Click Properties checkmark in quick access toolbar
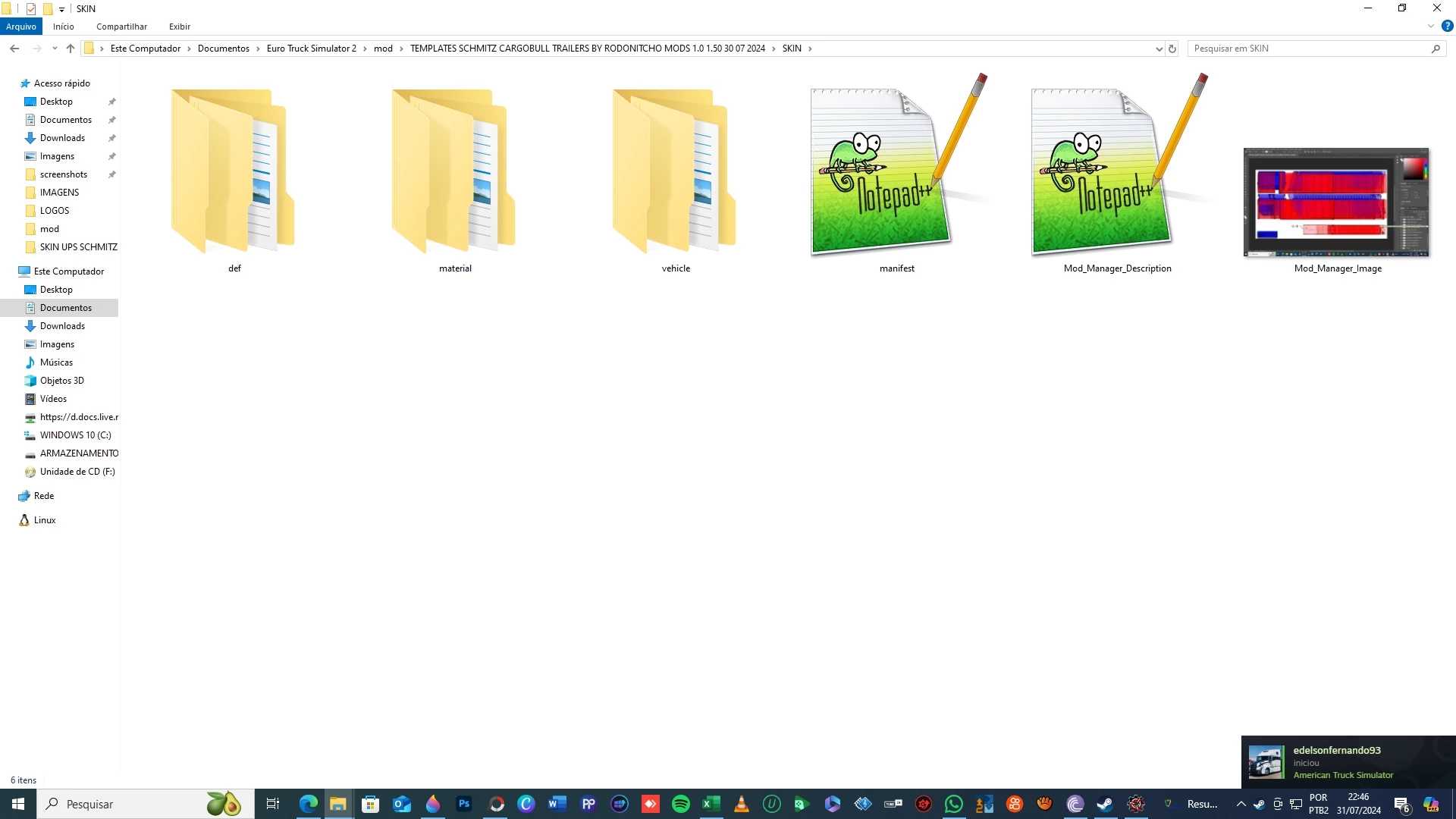 [31, 9]
